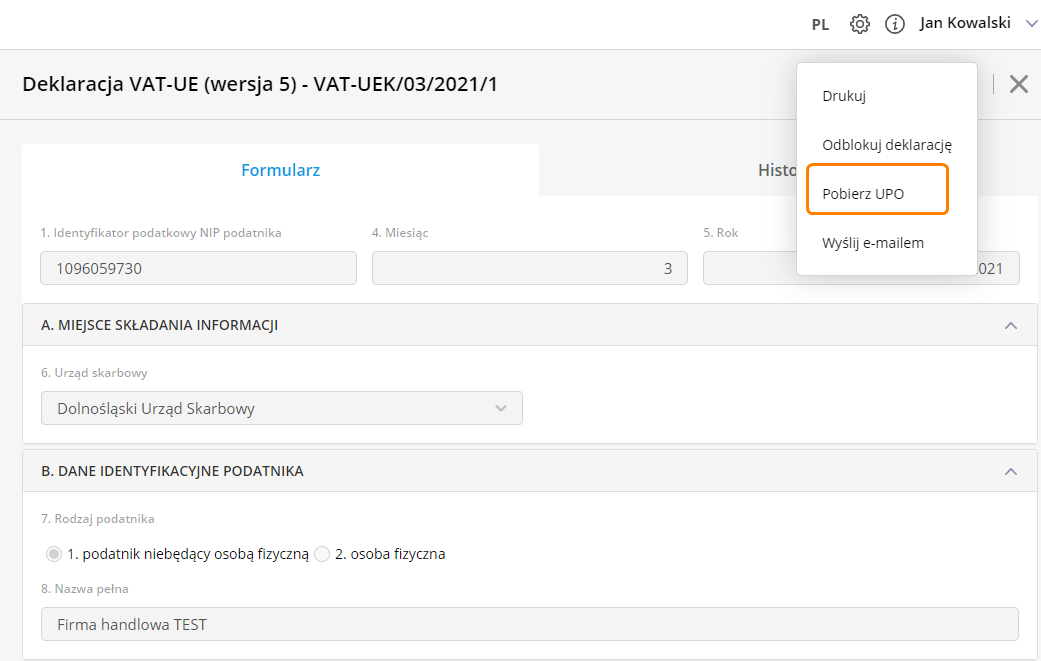Select radio '2. osoba fizyczna'
Viewport: 1041px width, 661px height.
point(322,554)
